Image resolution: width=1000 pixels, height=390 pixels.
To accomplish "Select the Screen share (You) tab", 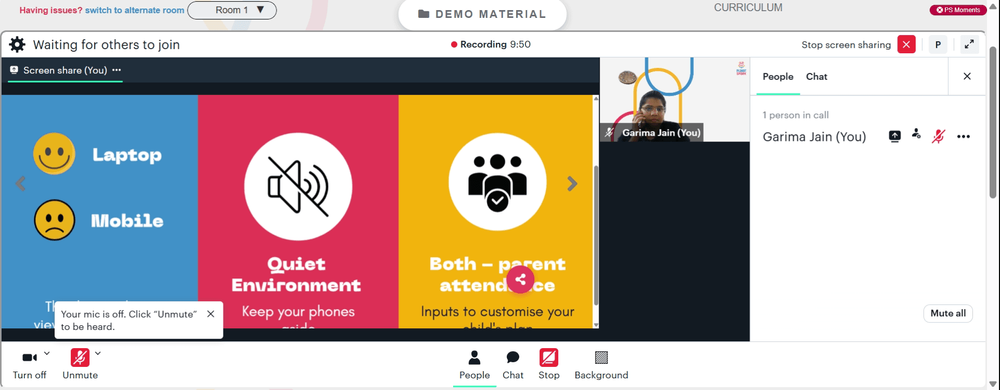I will click(65, 70).
